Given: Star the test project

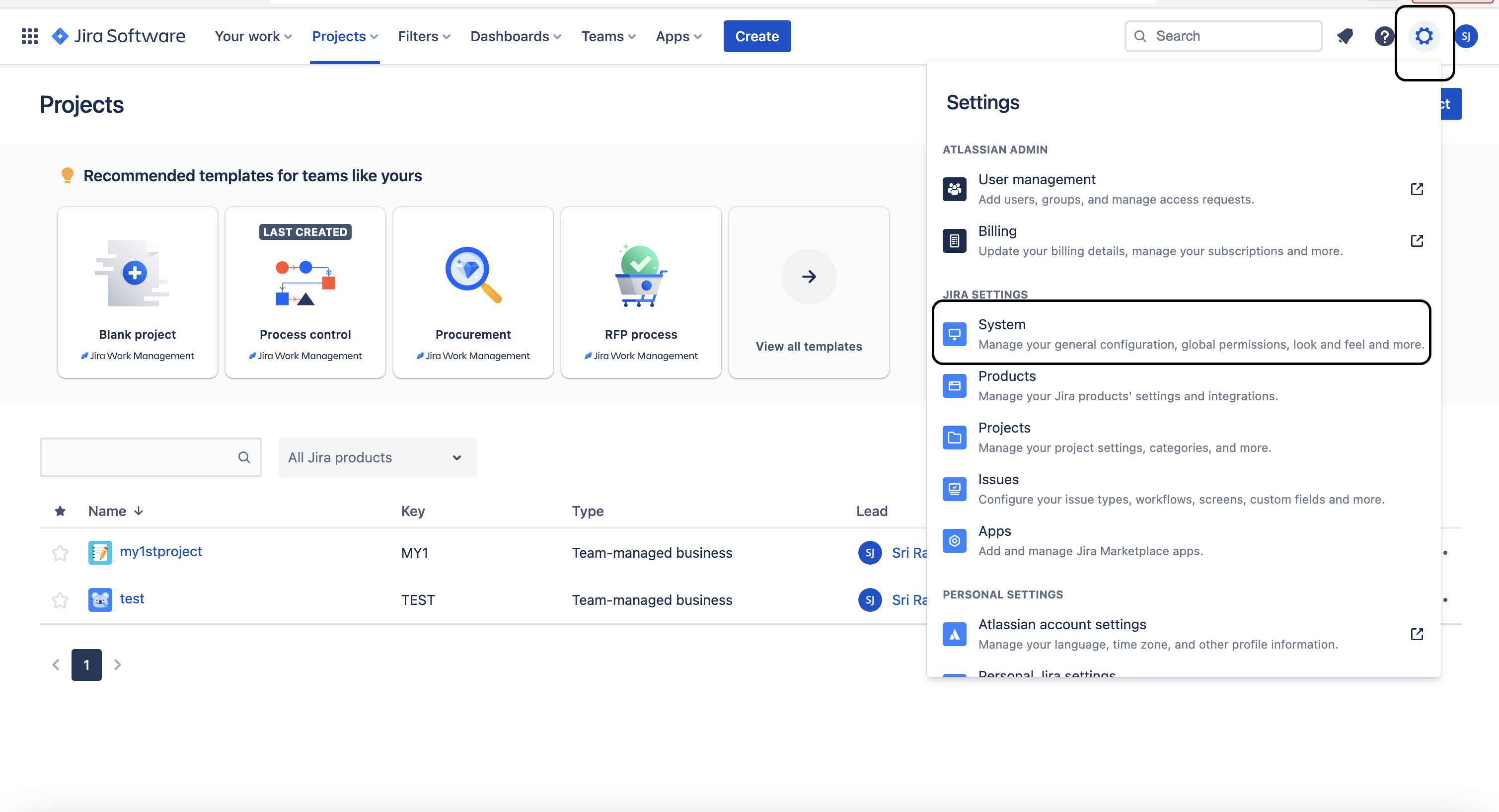Looking at the screenshot, I should (60, 600).
